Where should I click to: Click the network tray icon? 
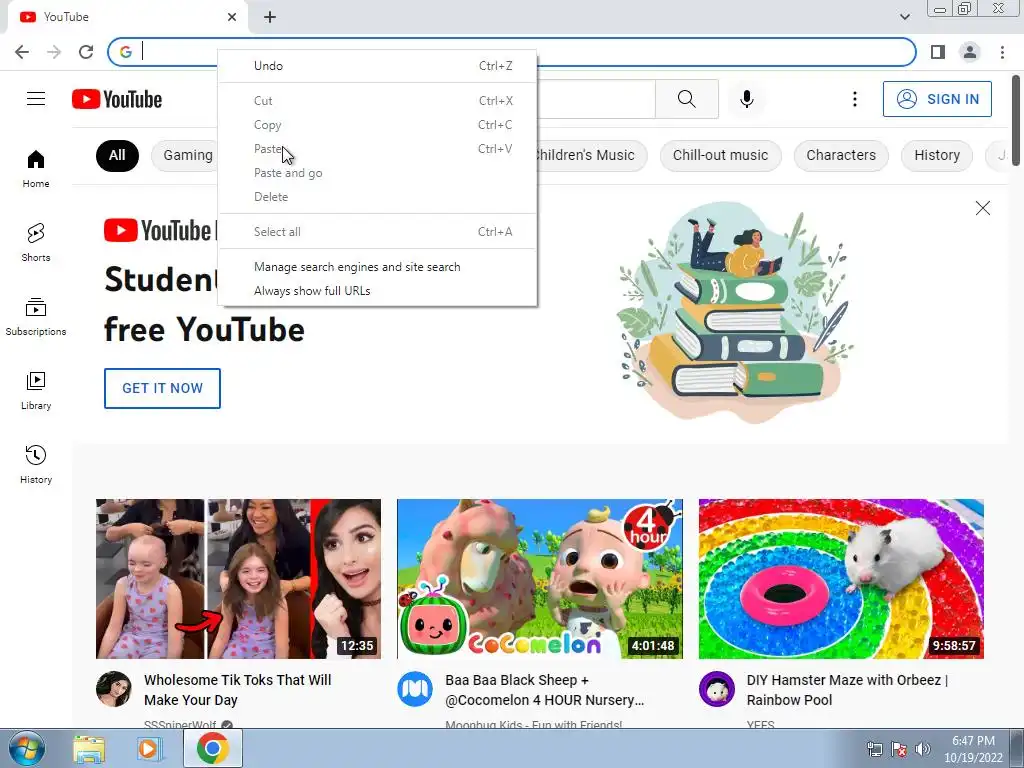[874, 749]
